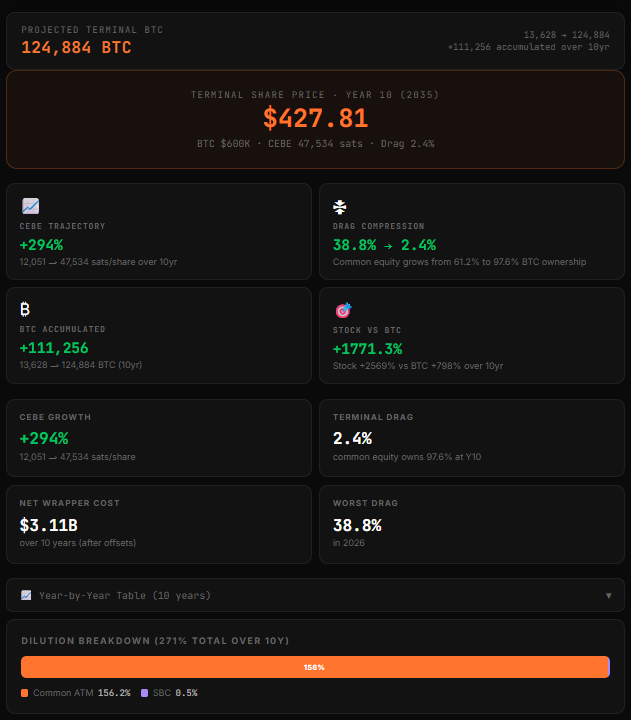Click the $3.11B Net Wrapper Cost value
The height and width of the screenshot is (720, 631).
pos(49,525)
